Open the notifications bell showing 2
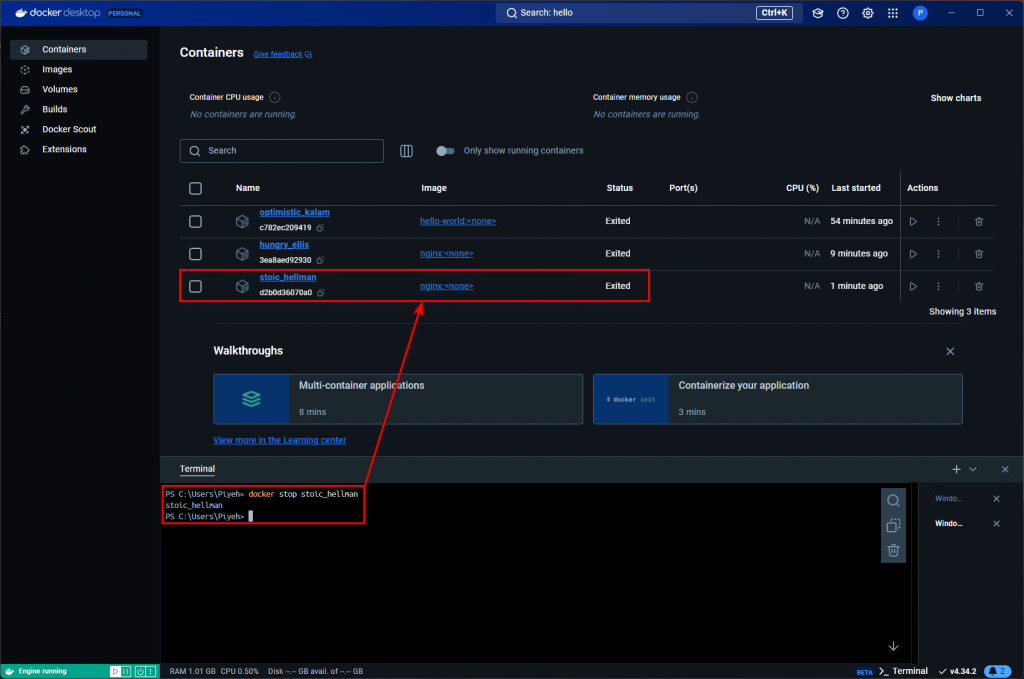This screenshot has height=679, width=1024. [997, 671]
